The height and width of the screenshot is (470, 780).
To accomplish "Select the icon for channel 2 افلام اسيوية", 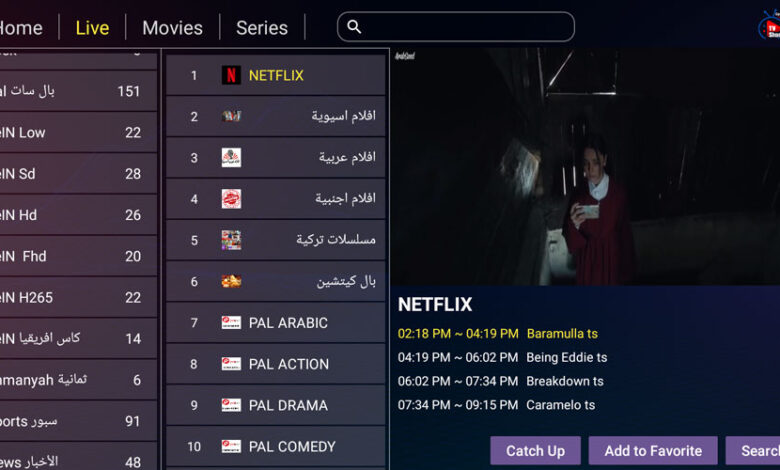I will click(231, 116).
